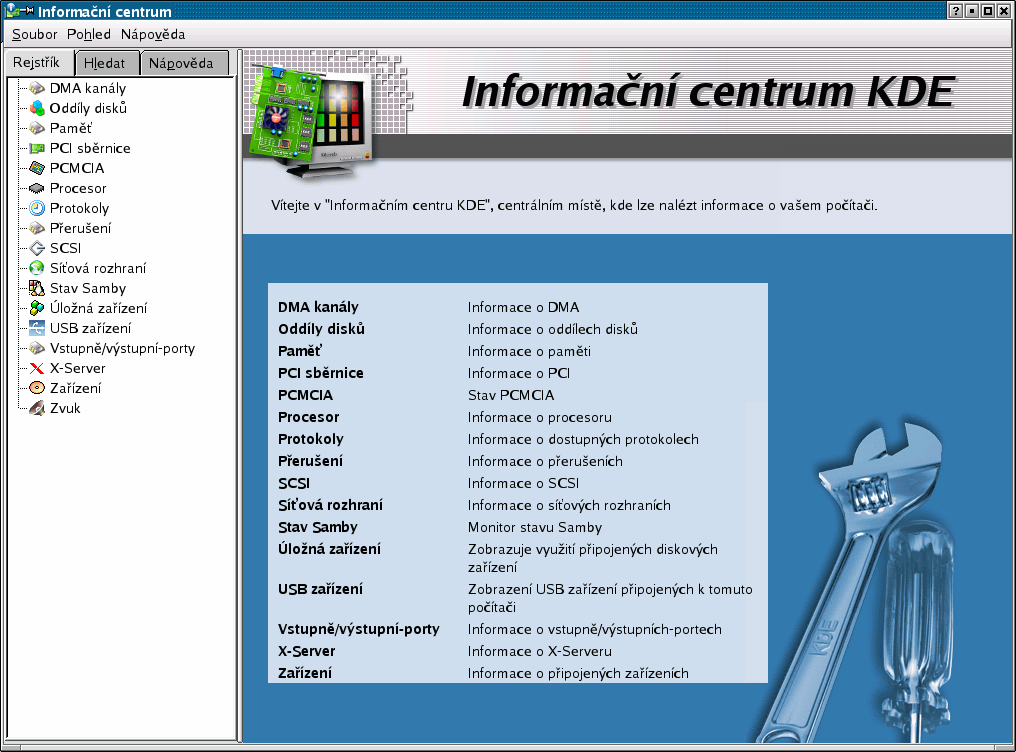Click the monitor and circuit board logo
The width and height of the screenshot is (1016, 752).
tap(312, 120)
